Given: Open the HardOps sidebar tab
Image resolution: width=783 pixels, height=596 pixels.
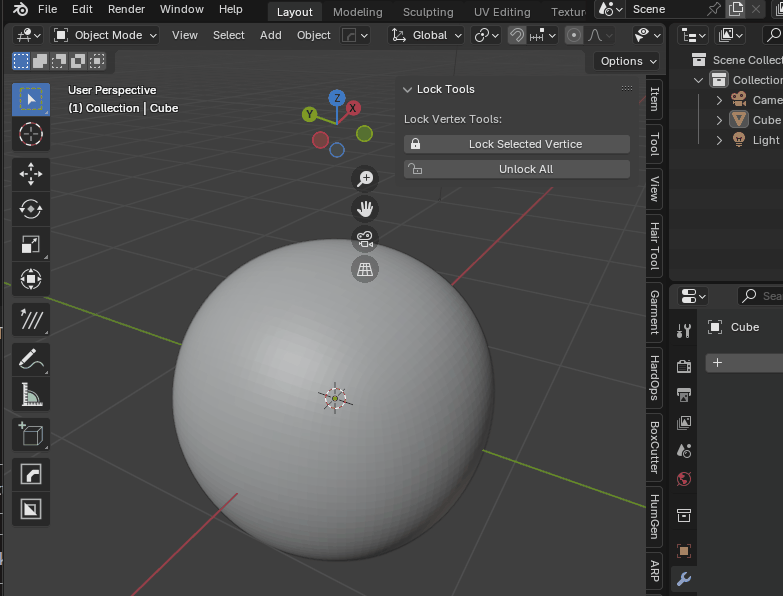Looking at the screenshot, I should click(655, 378).
